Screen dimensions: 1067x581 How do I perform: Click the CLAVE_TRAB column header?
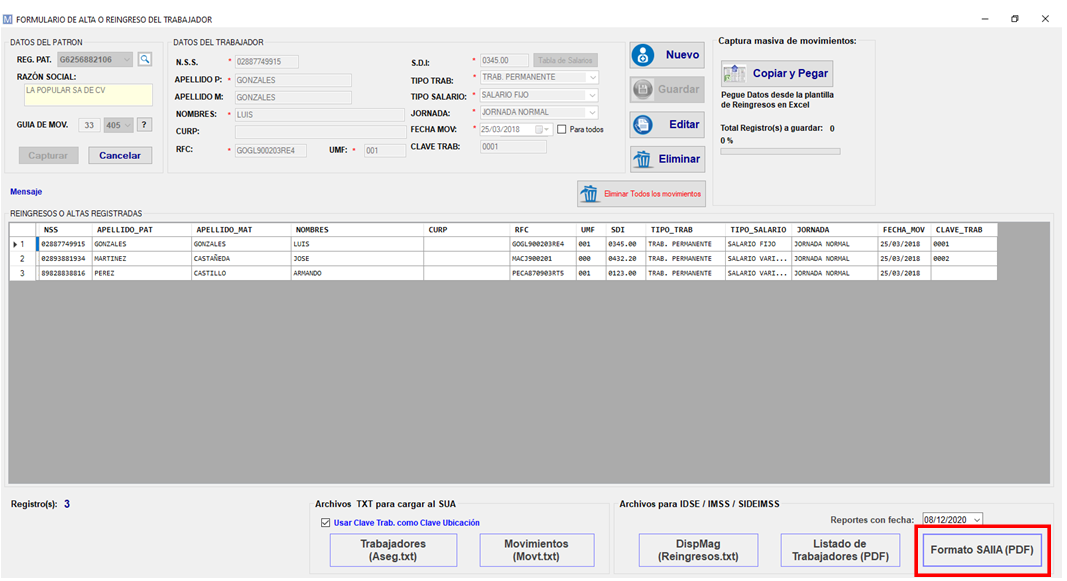click(964, 230)
